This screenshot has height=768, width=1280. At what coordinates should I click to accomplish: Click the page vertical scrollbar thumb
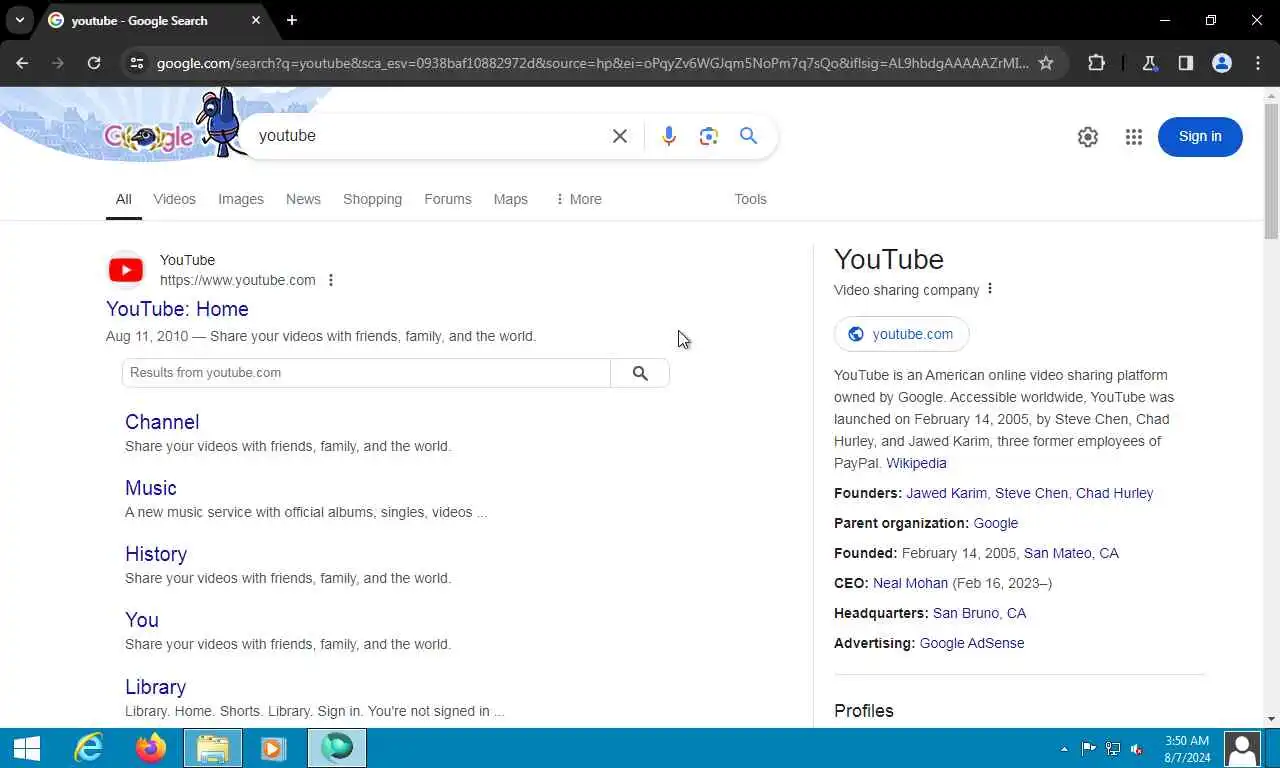(1271, 171)
